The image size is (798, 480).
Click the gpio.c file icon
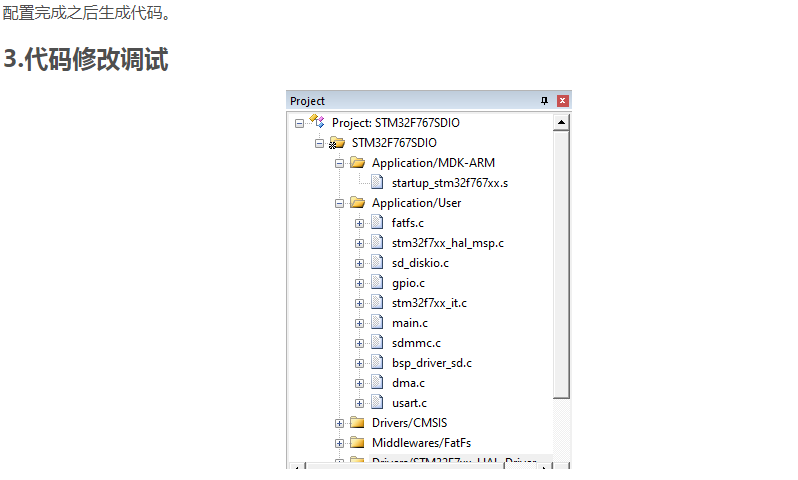pyautogui.click(x=377, y=282)
